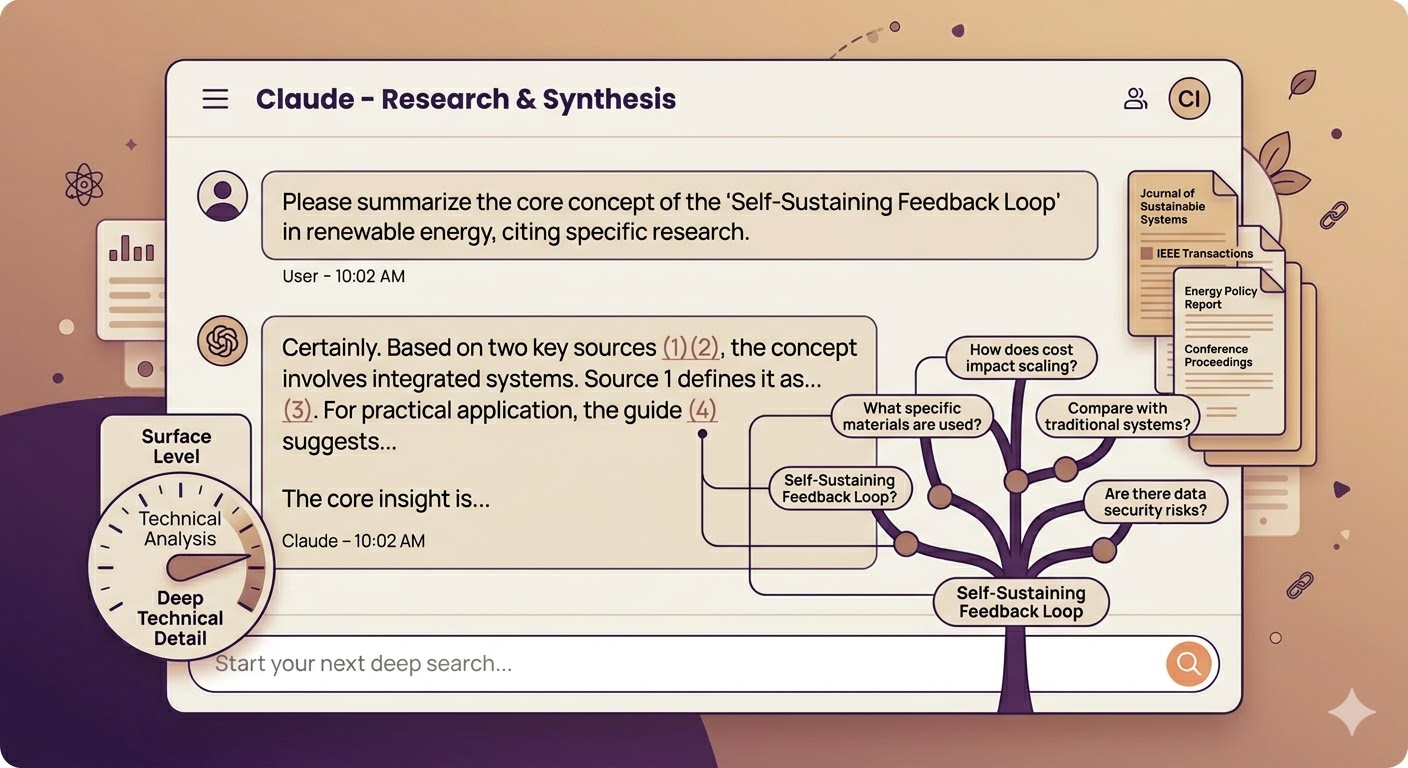Screen dimensions: 1408x768
Task: Click the user avatar icon
Action: 222,196
